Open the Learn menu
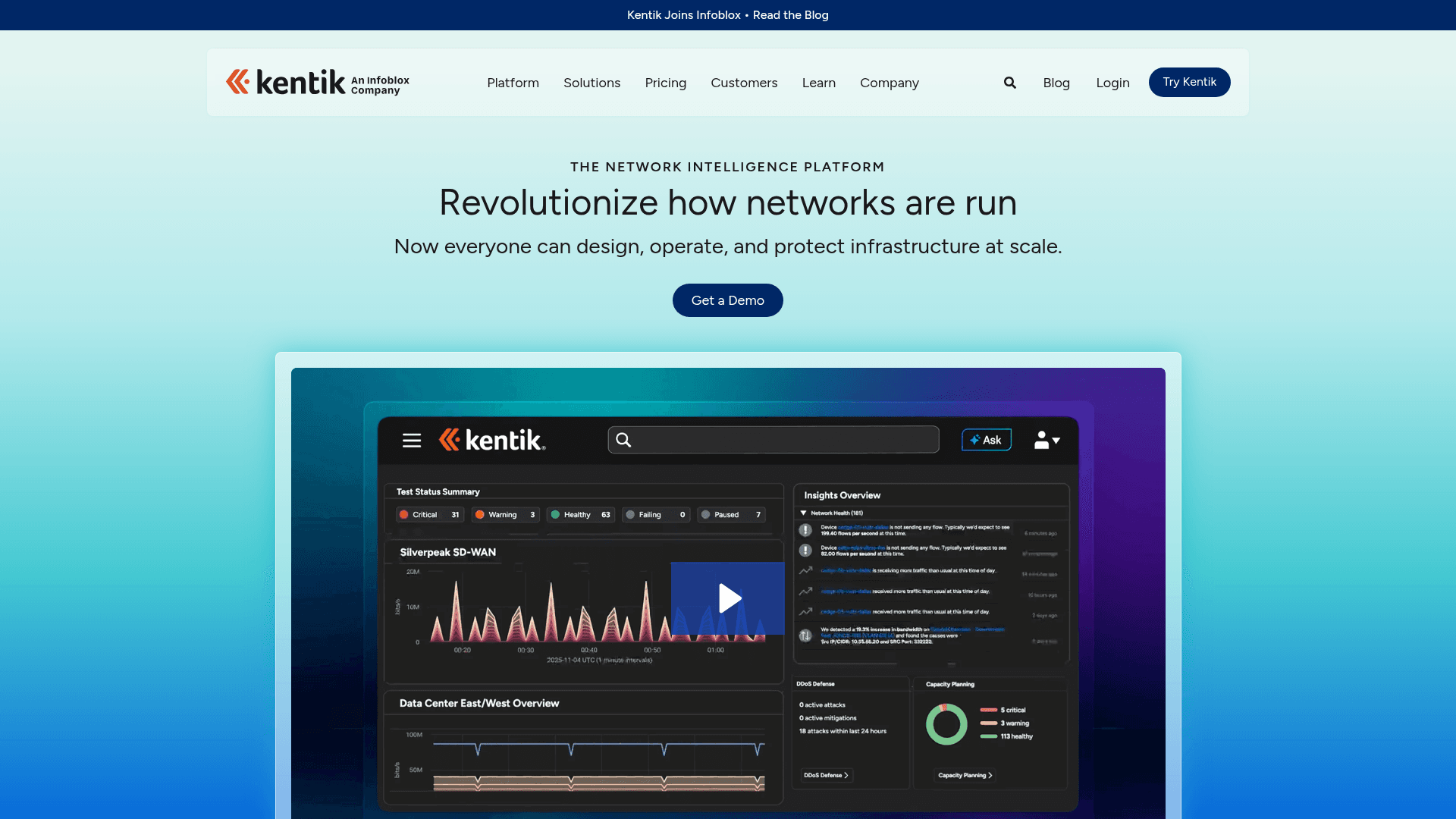 [x=818, y=83]
